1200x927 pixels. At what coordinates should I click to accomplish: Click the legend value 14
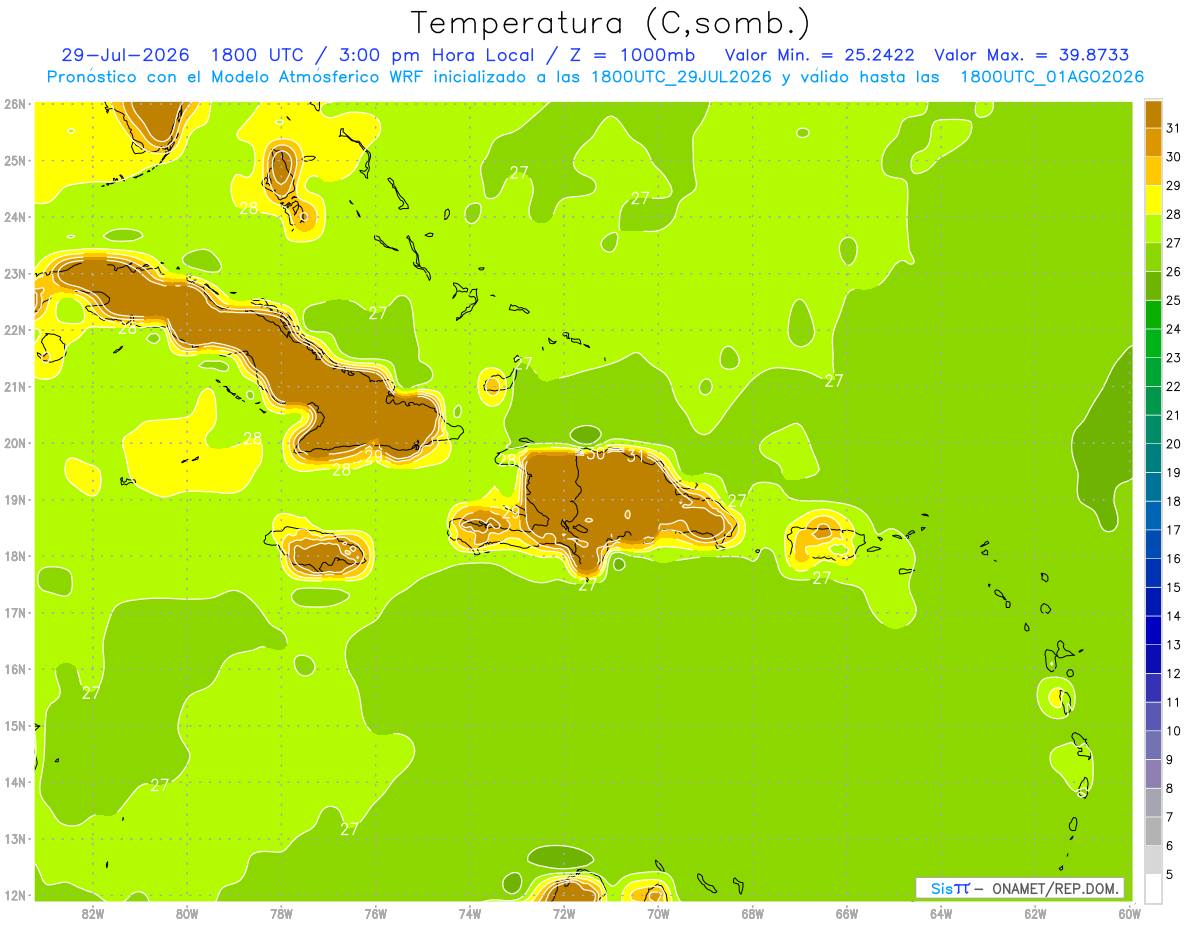coord(1174,616)
